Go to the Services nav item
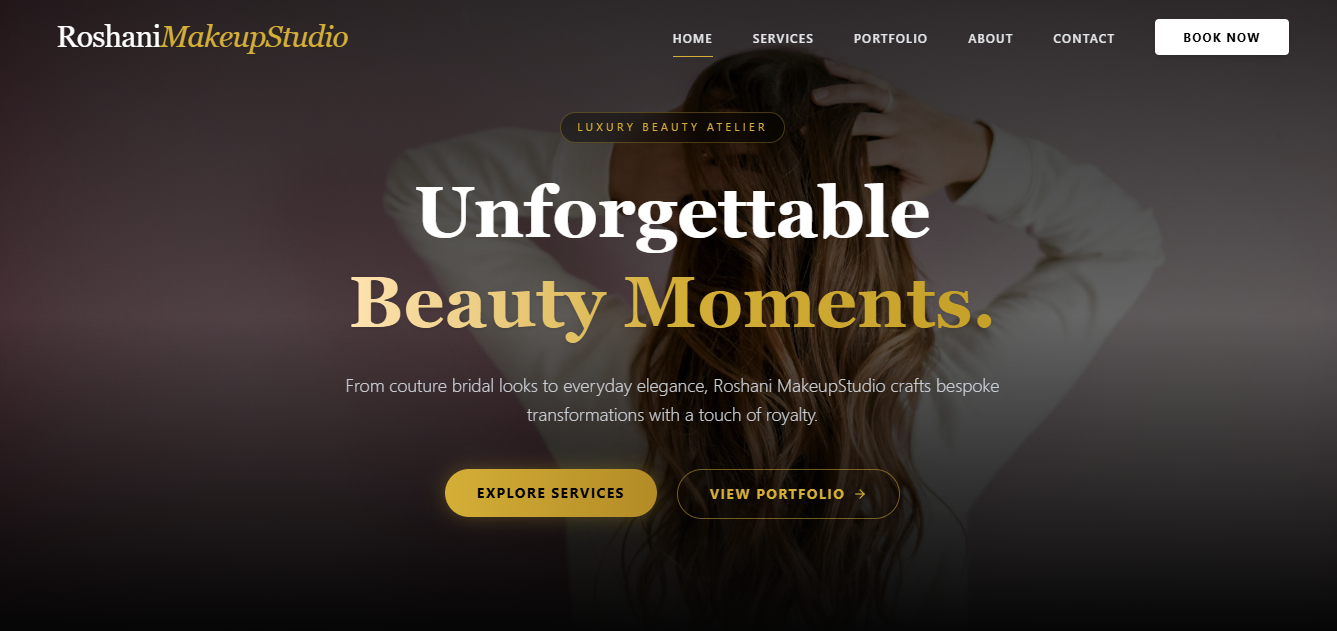1337x631 pixels. 783,39
